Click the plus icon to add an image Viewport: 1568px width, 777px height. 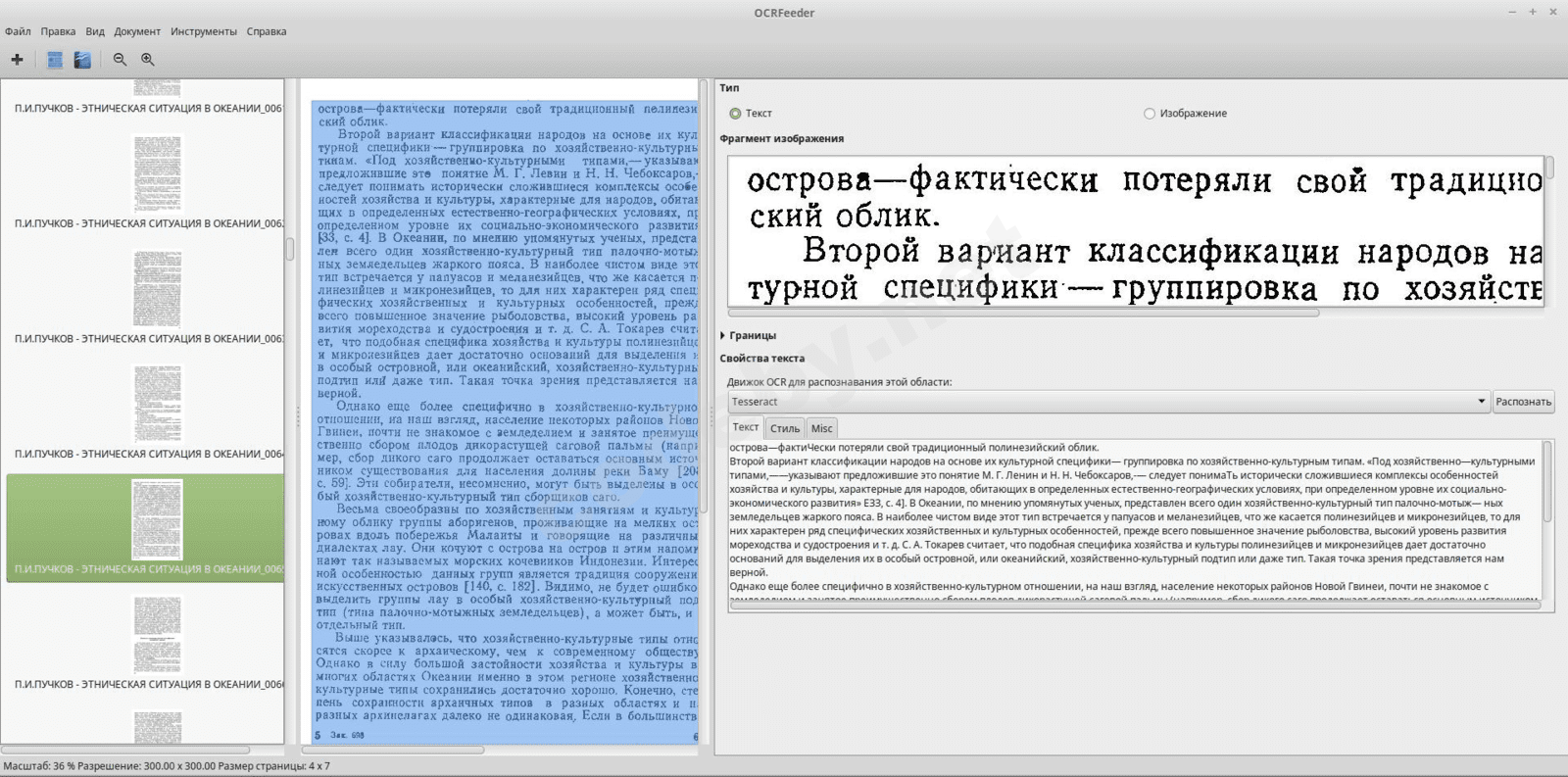(17, 60)
